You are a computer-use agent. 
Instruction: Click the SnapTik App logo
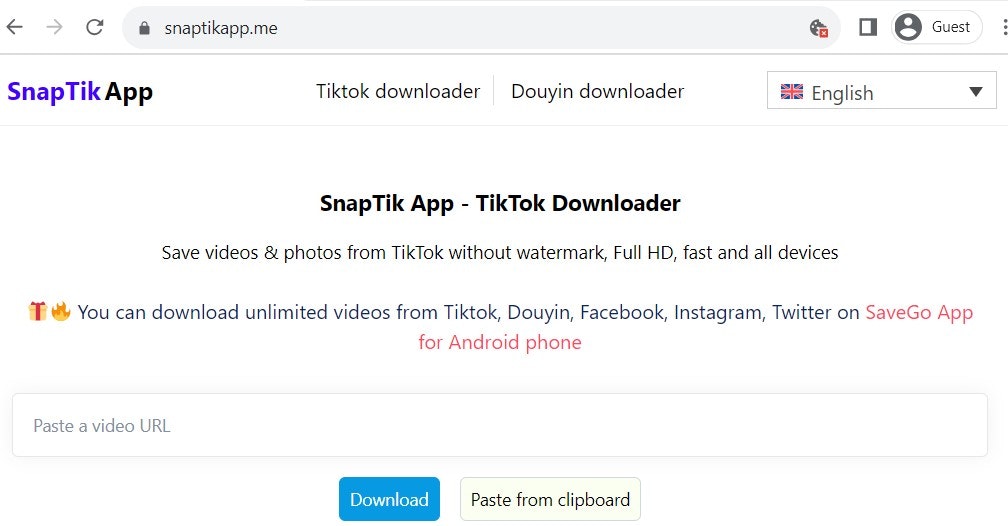click(x=80, y=92)
